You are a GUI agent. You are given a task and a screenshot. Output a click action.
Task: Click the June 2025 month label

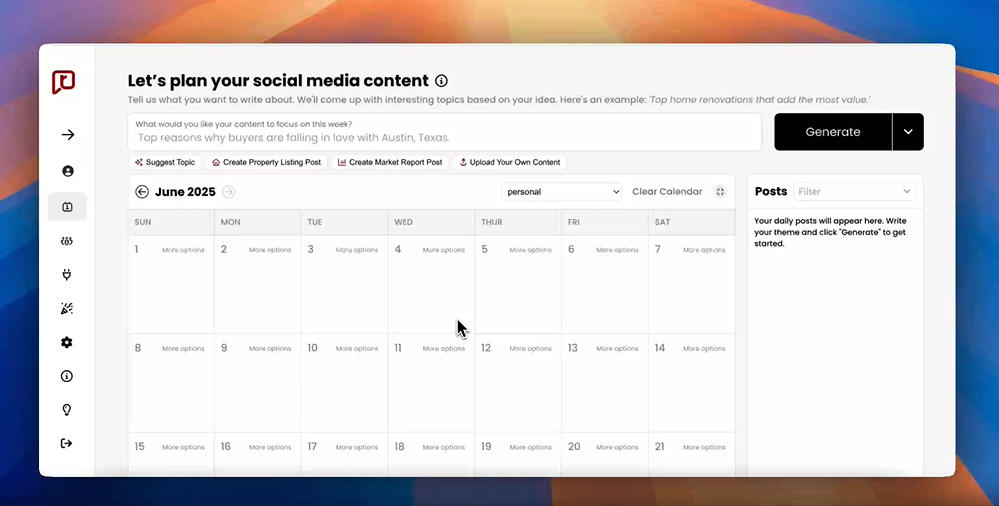pyautogui.click(x=185, y=192)
